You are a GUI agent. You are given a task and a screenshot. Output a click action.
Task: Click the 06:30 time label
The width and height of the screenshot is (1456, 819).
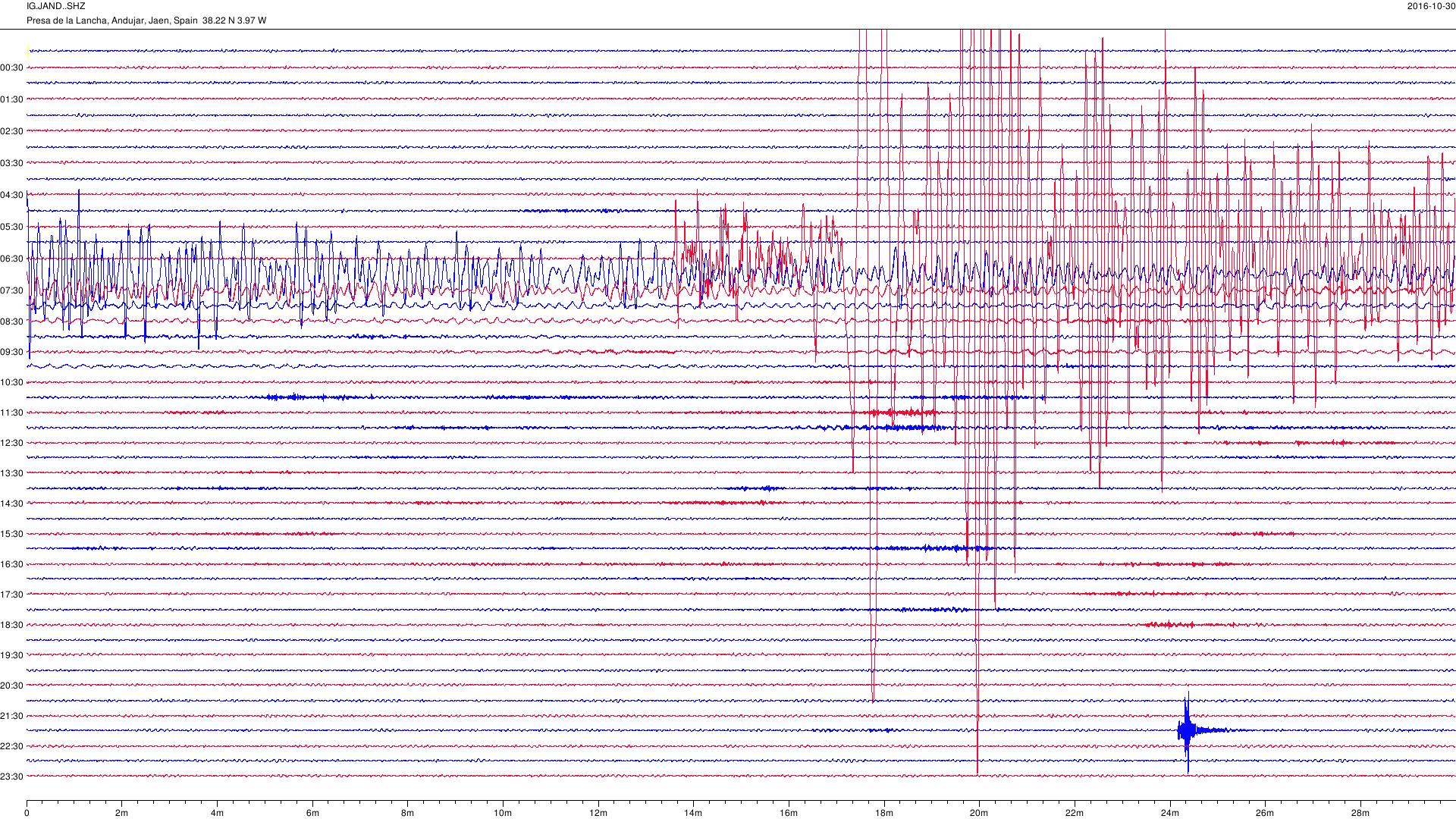11,259
